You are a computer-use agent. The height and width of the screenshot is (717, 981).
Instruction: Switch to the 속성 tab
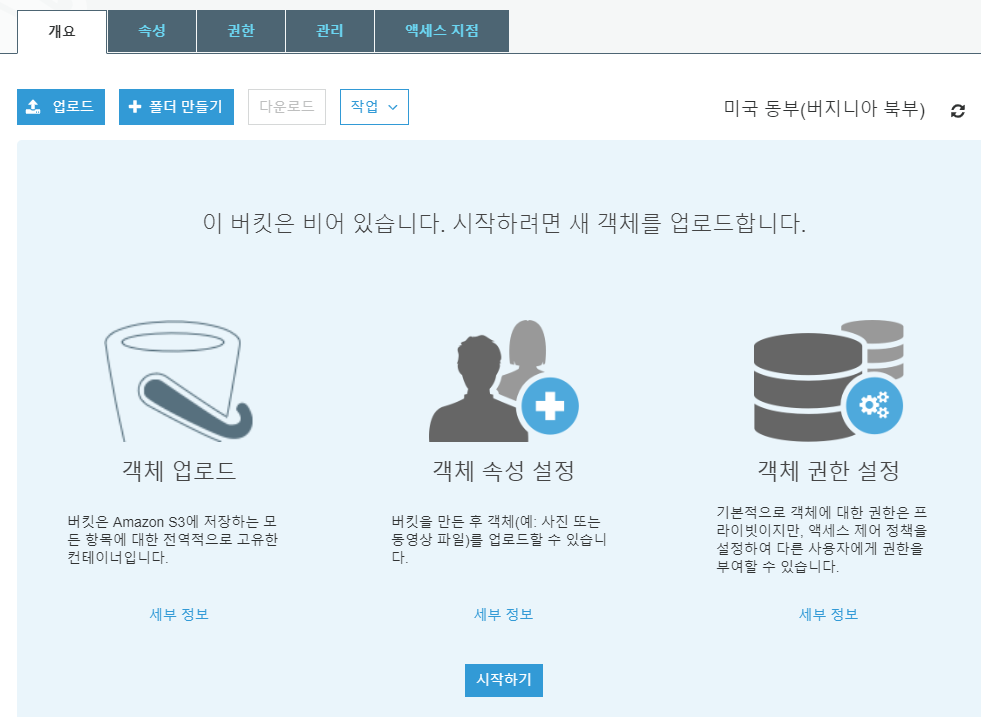pos(152,31)
